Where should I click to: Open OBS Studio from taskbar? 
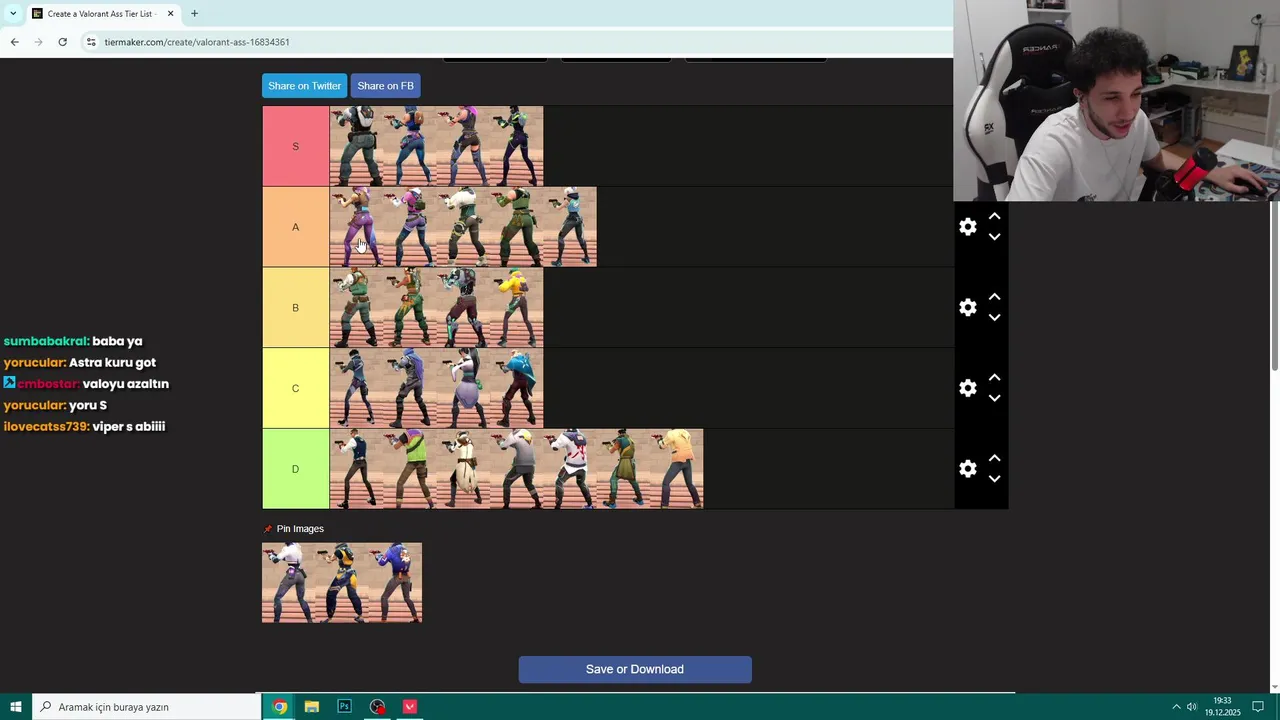tap(377, 707)
